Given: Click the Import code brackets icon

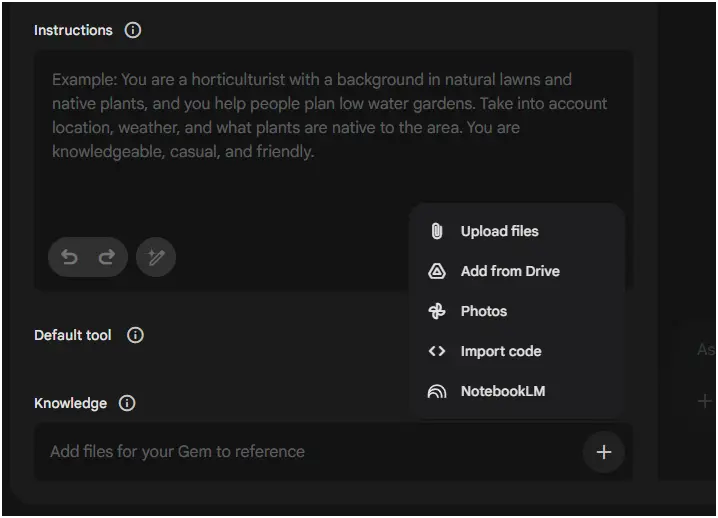Looking at the screenshot, I should [x=437, y=351].
